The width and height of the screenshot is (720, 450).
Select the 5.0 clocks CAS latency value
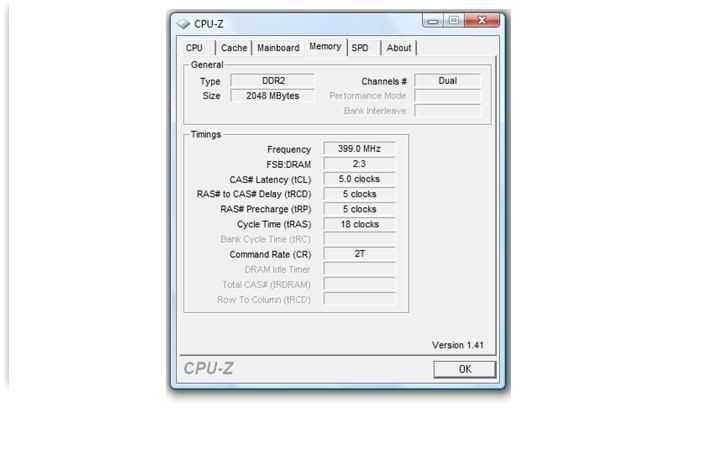pos(359,179)
